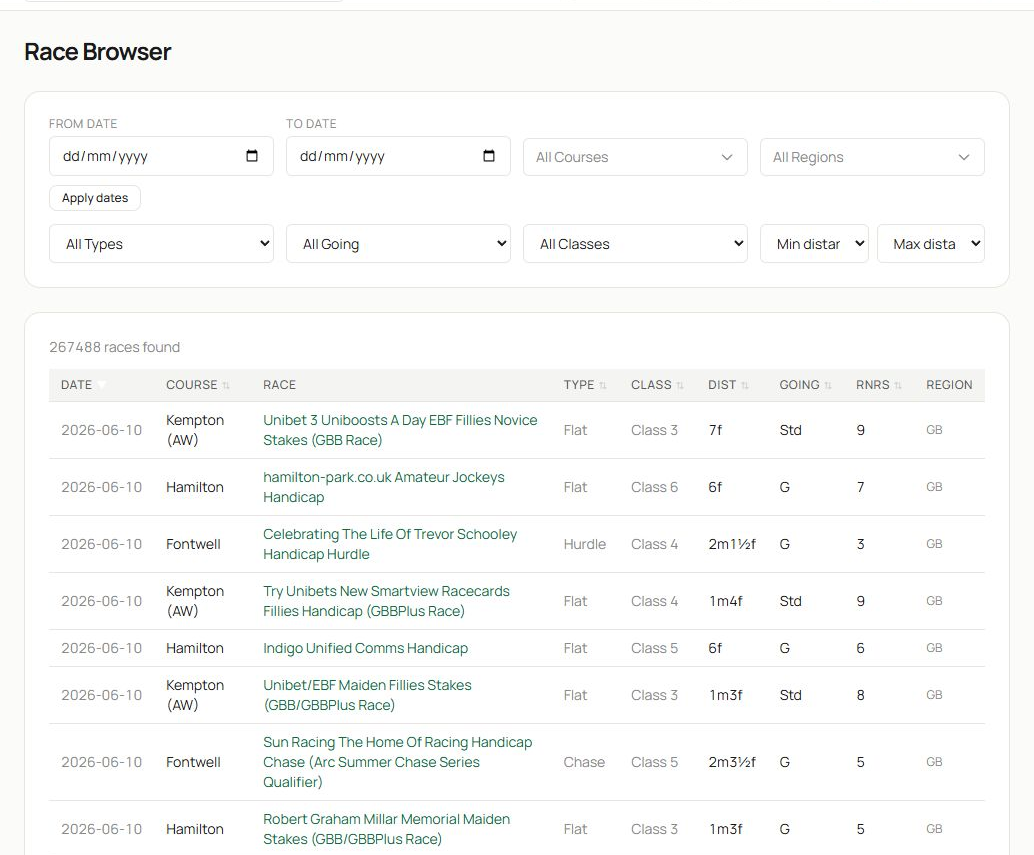1034x855 pixels.
Task: Open the Min distance dropdown
Action: 814,244
